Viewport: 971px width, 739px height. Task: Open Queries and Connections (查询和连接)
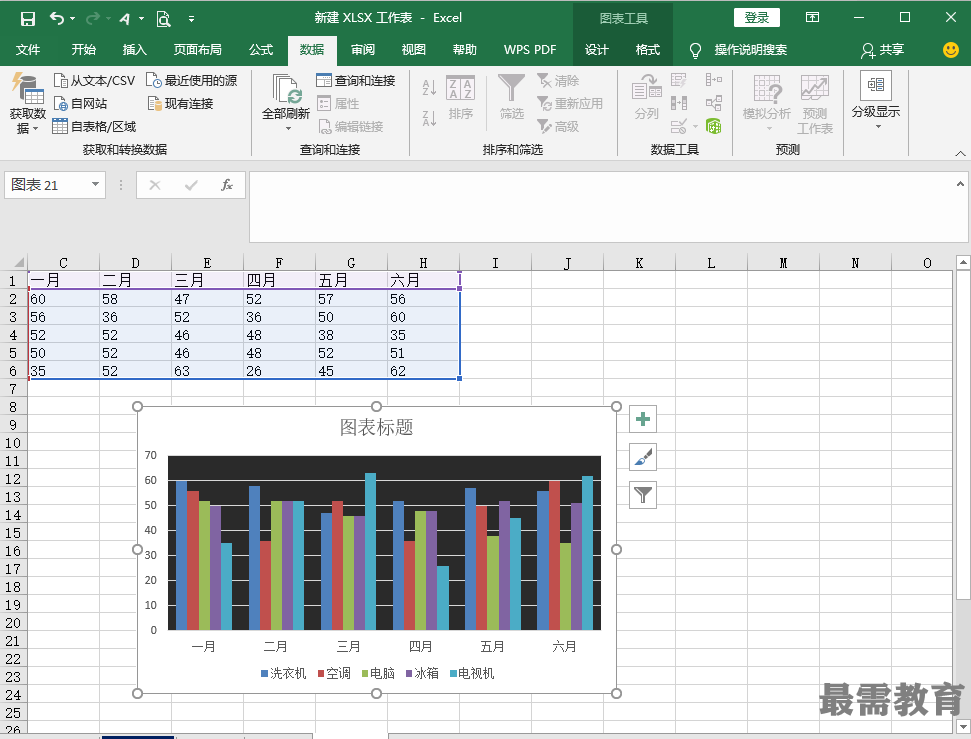click(x=355, y=81)
